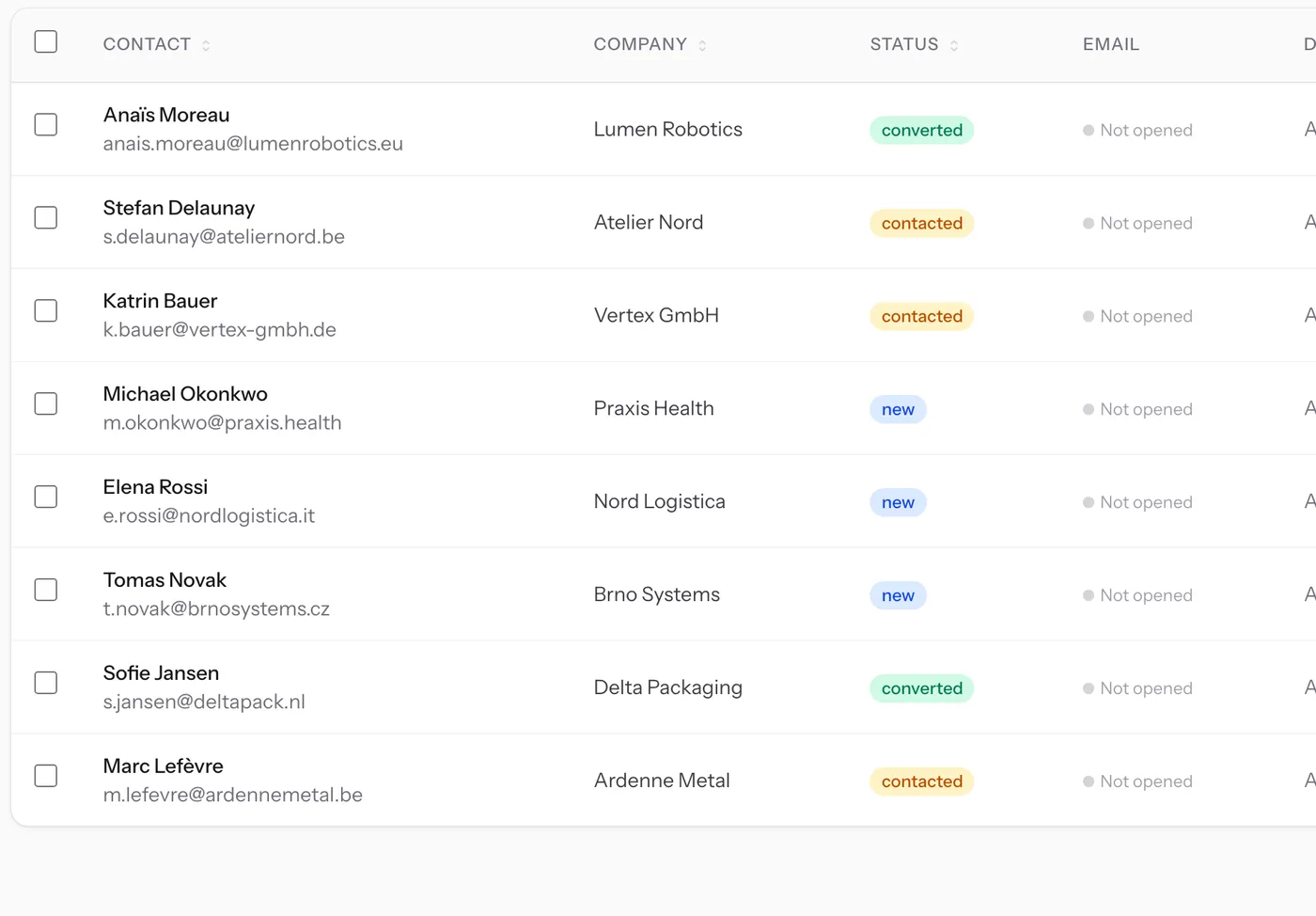Tick the Elena Rossi row checkbox
Viewport: 1316px width, 916px height.
(x=46, y=497)
